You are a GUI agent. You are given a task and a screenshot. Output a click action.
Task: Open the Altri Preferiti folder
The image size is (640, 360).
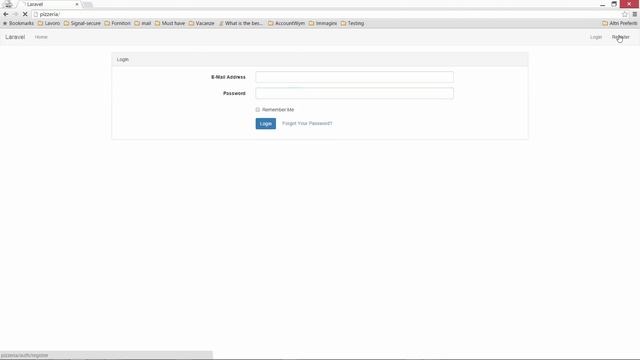pos(620,23)
